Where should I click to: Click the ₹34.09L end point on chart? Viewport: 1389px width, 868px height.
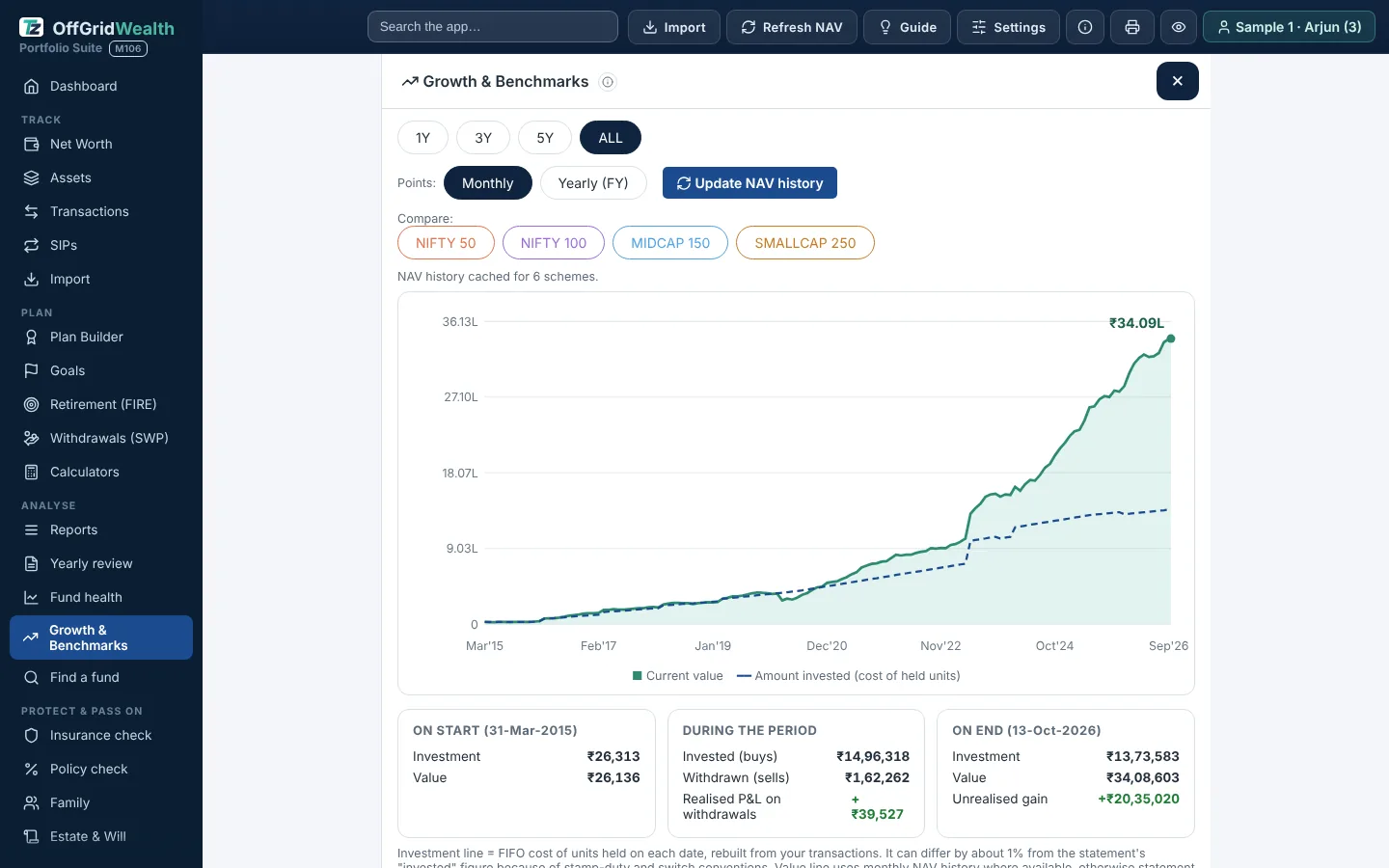(x=1171, y=339)
